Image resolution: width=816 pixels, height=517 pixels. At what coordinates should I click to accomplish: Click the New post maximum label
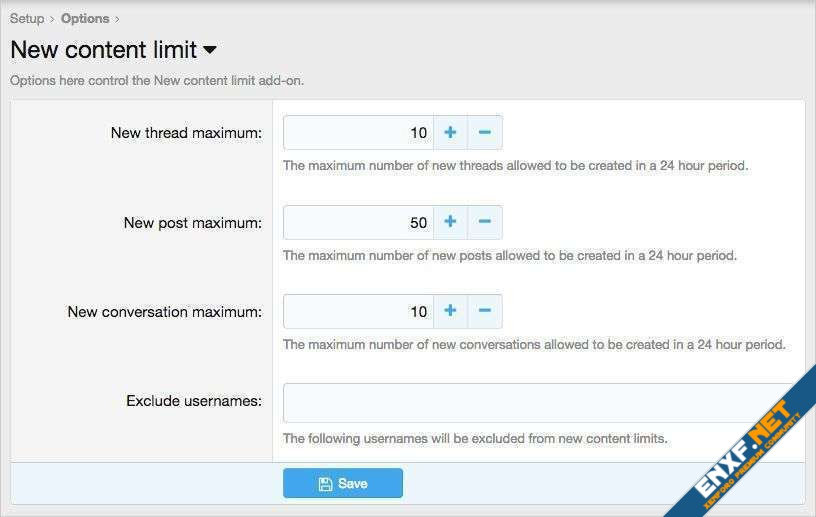coord(192,222)
